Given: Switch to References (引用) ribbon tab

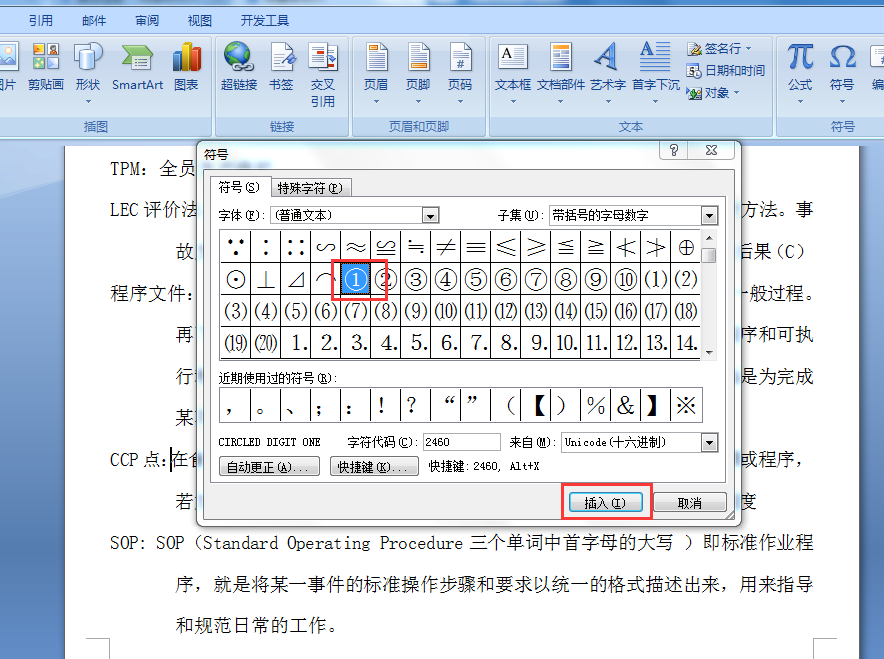Looking at the screenshot, I should [41, 21].
